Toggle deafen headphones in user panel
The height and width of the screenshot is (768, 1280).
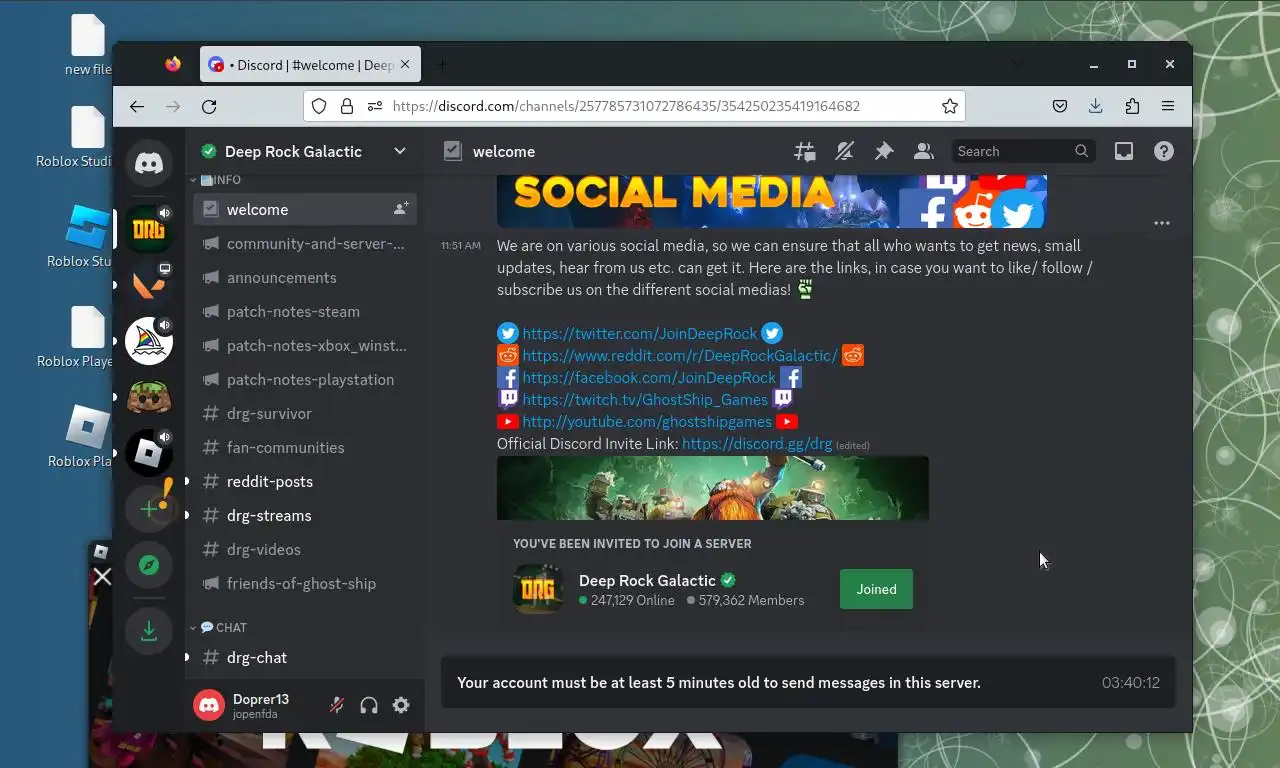(369, 705)
